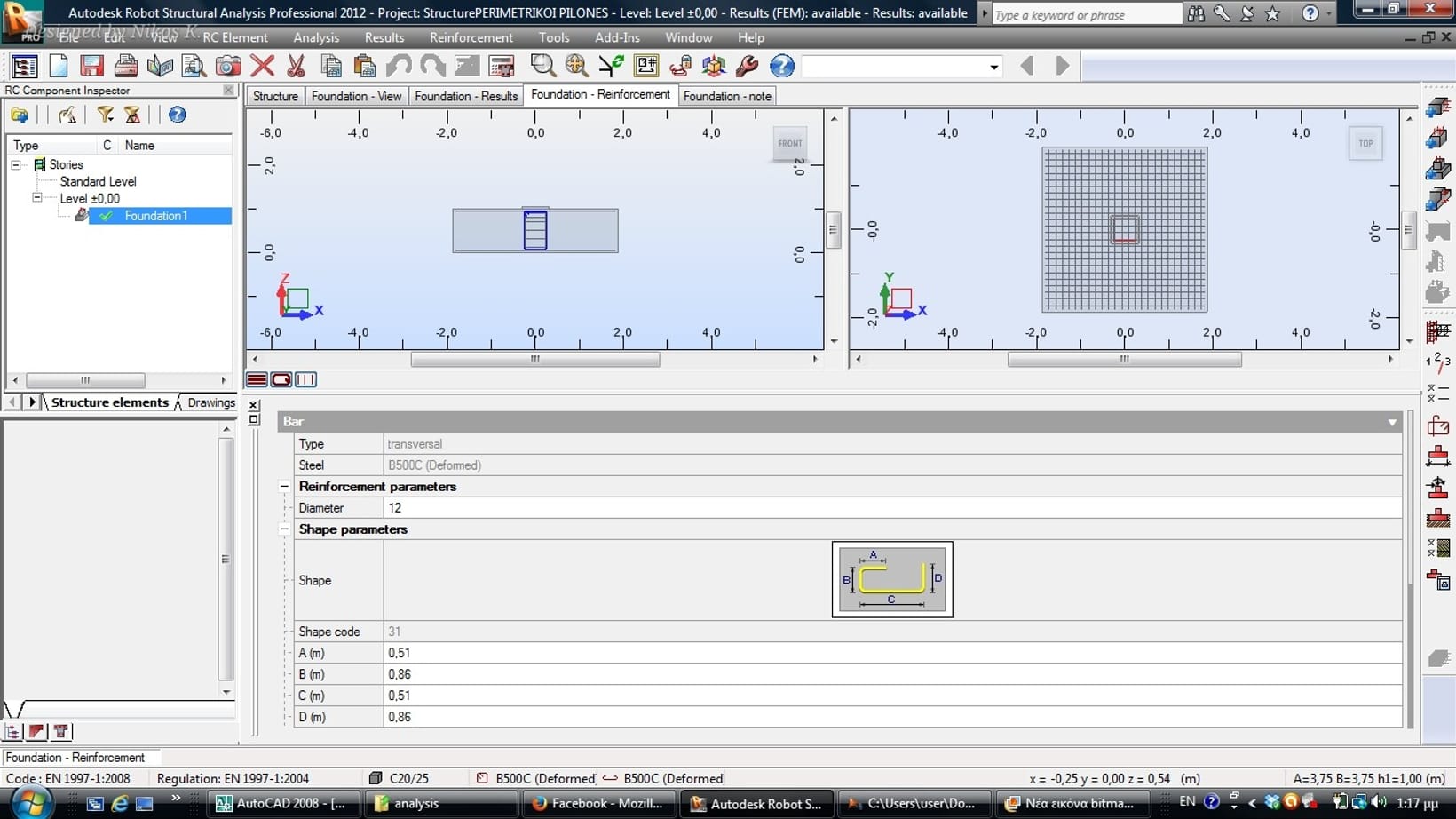Collapse the Stories tree node
The height and width of the screenshot is (819, 1456).
16,164
